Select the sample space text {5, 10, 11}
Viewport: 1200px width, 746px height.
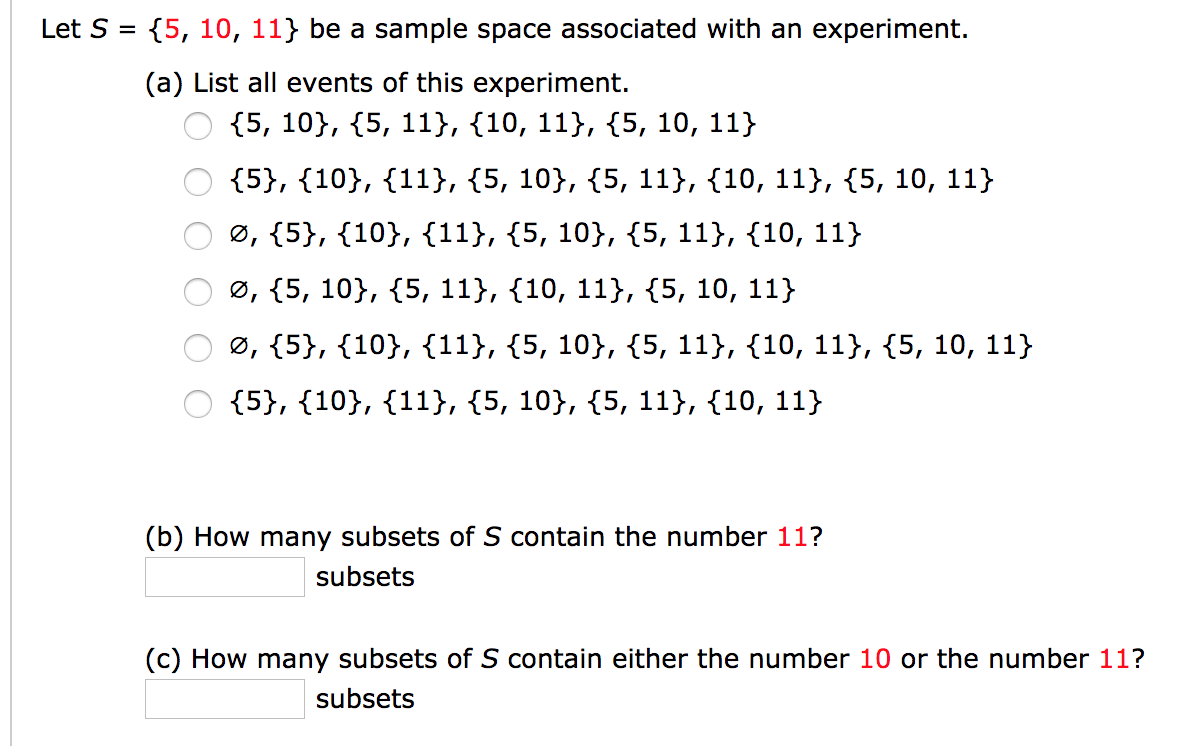(219, 29)
